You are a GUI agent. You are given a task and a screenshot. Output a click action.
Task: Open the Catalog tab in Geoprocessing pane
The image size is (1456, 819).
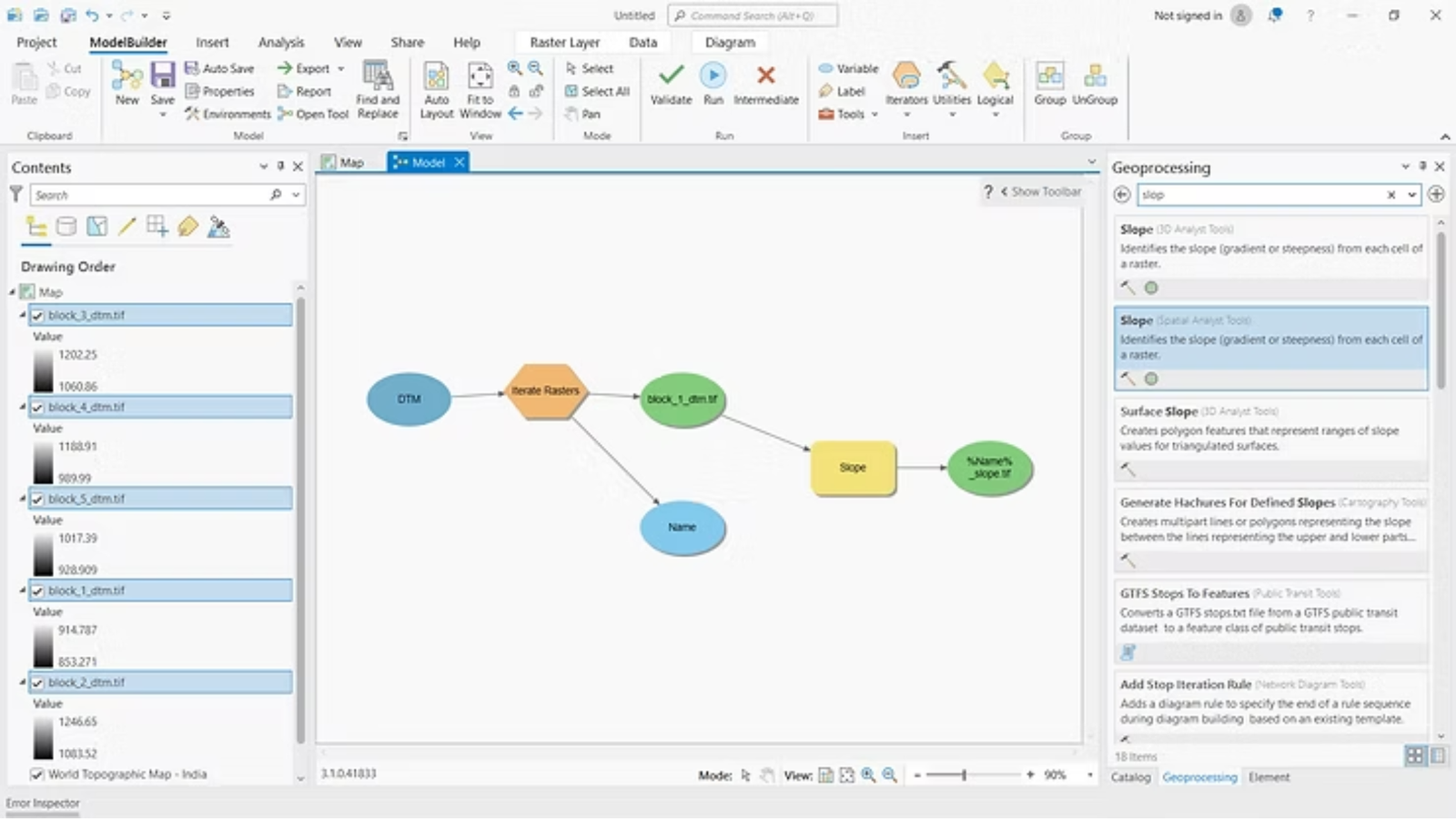pos(1130,777)
